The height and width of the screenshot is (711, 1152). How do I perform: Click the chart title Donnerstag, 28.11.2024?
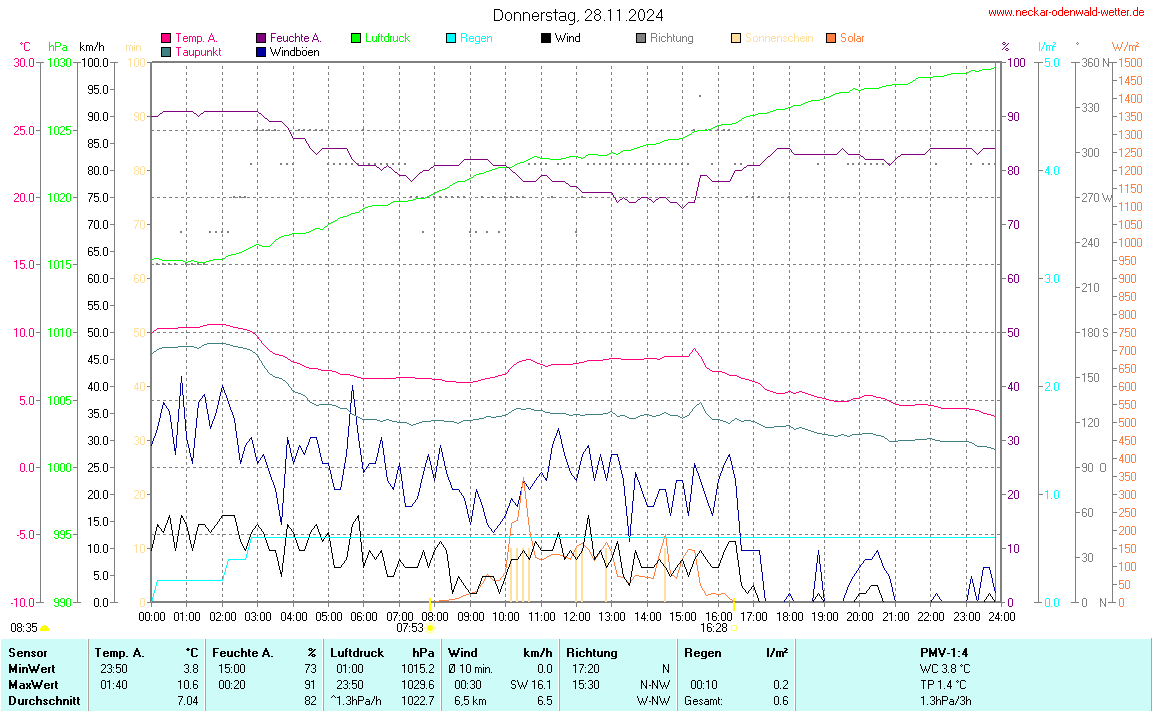[x=577, y=15]
